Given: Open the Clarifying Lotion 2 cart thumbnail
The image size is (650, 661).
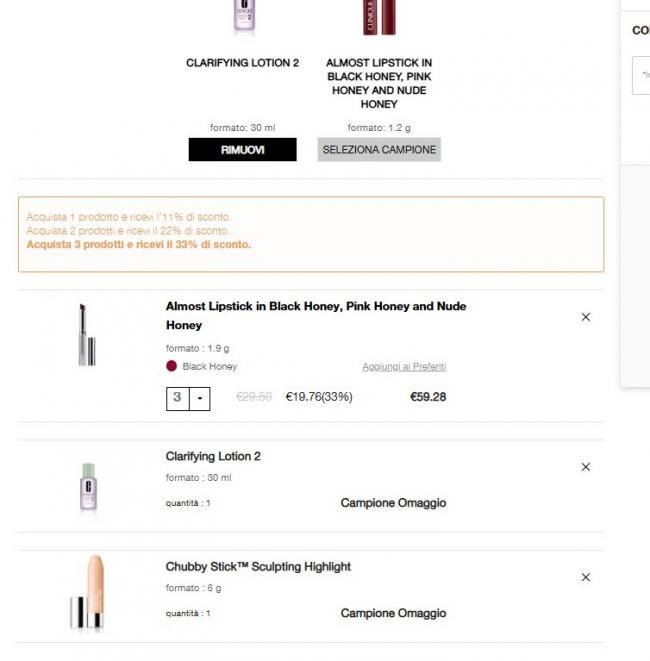Looking at the screenshot, I should [x=88, y=486].
